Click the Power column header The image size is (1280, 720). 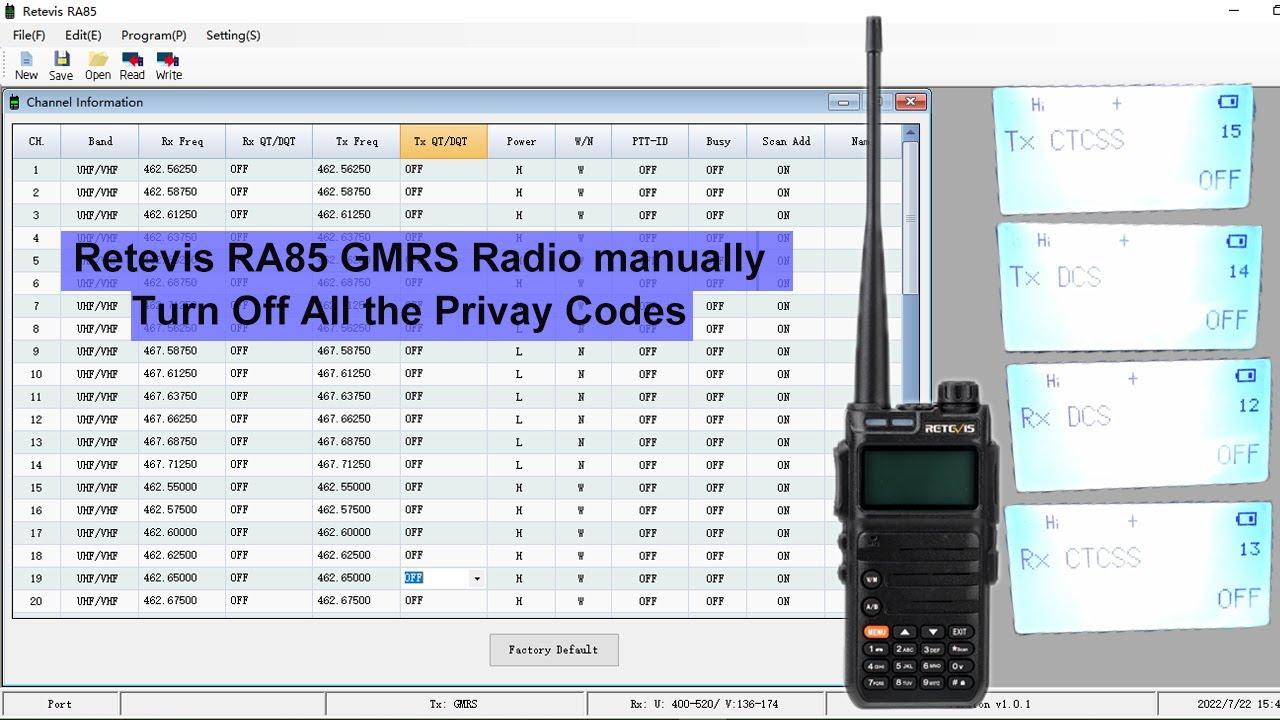pyautogui.click(x=521, y=141)
